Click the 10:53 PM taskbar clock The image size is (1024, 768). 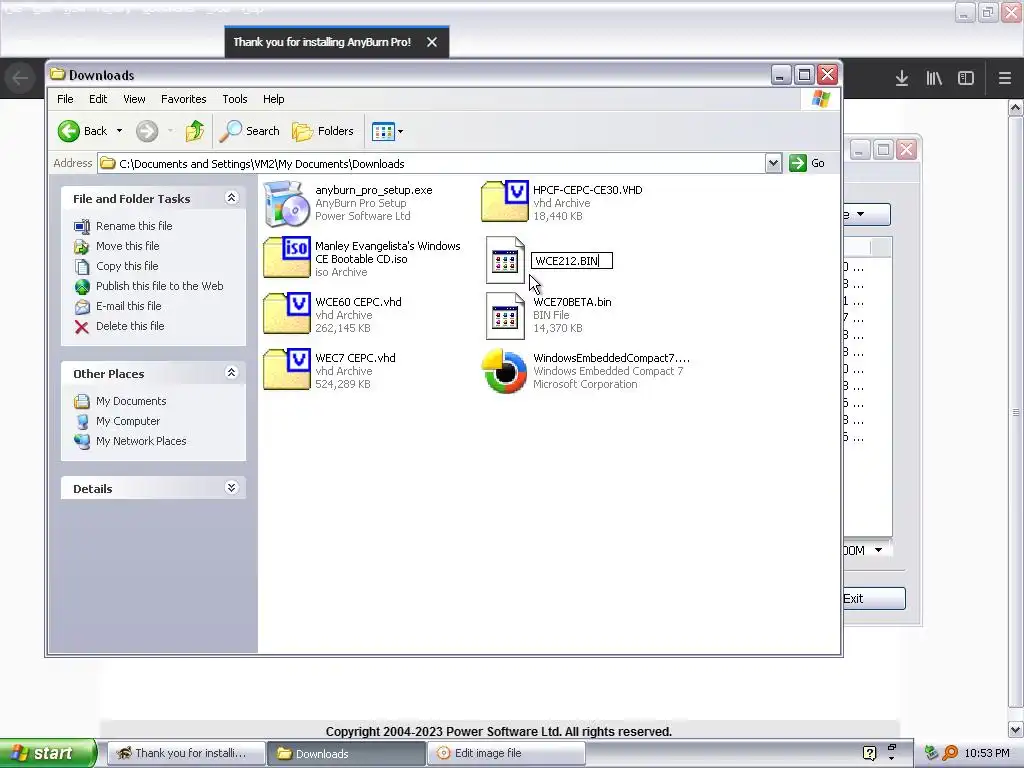point(987,753)
